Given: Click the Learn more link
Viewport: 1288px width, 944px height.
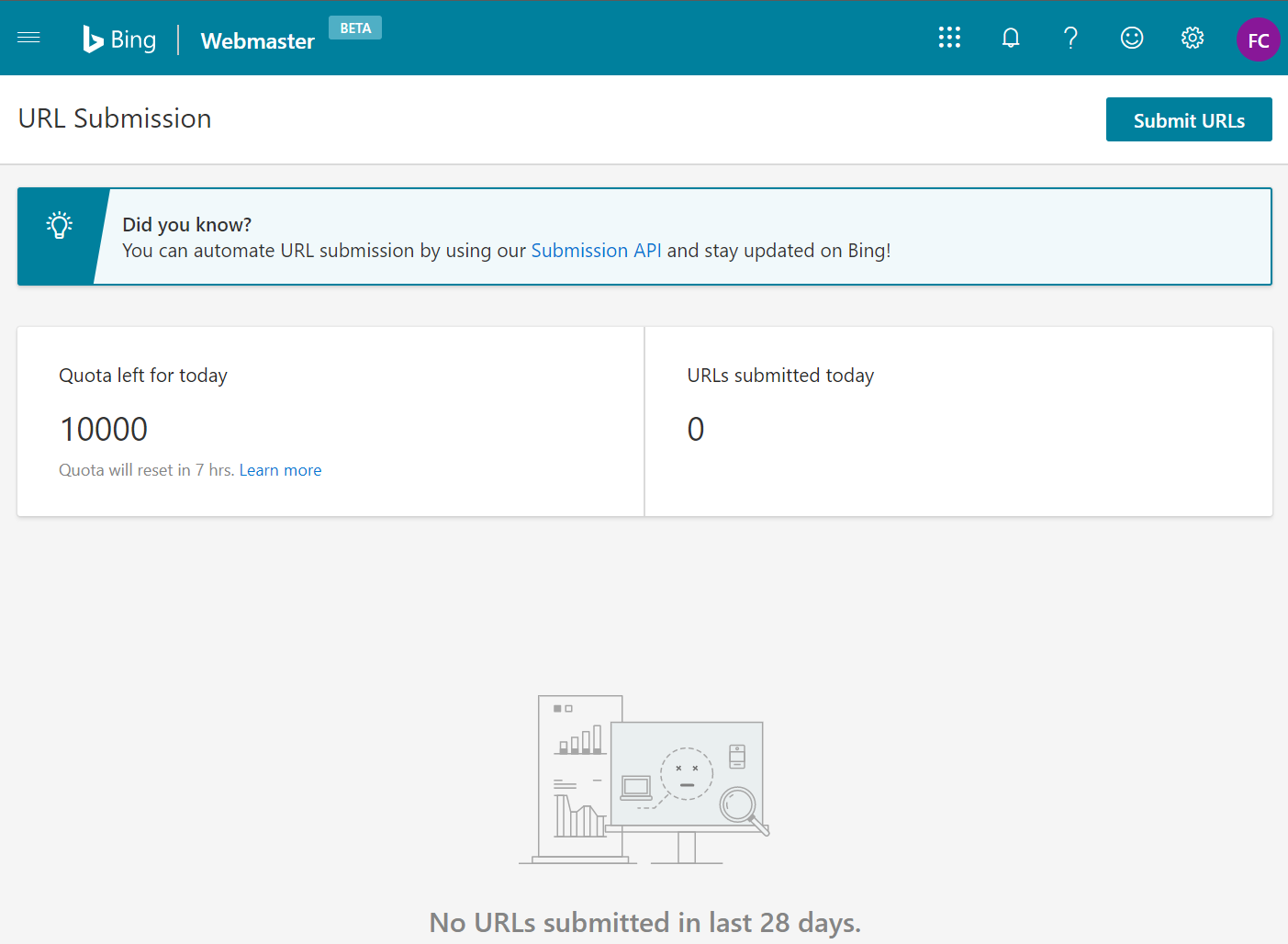Looking at the screenshot, I should pos(280,469).
